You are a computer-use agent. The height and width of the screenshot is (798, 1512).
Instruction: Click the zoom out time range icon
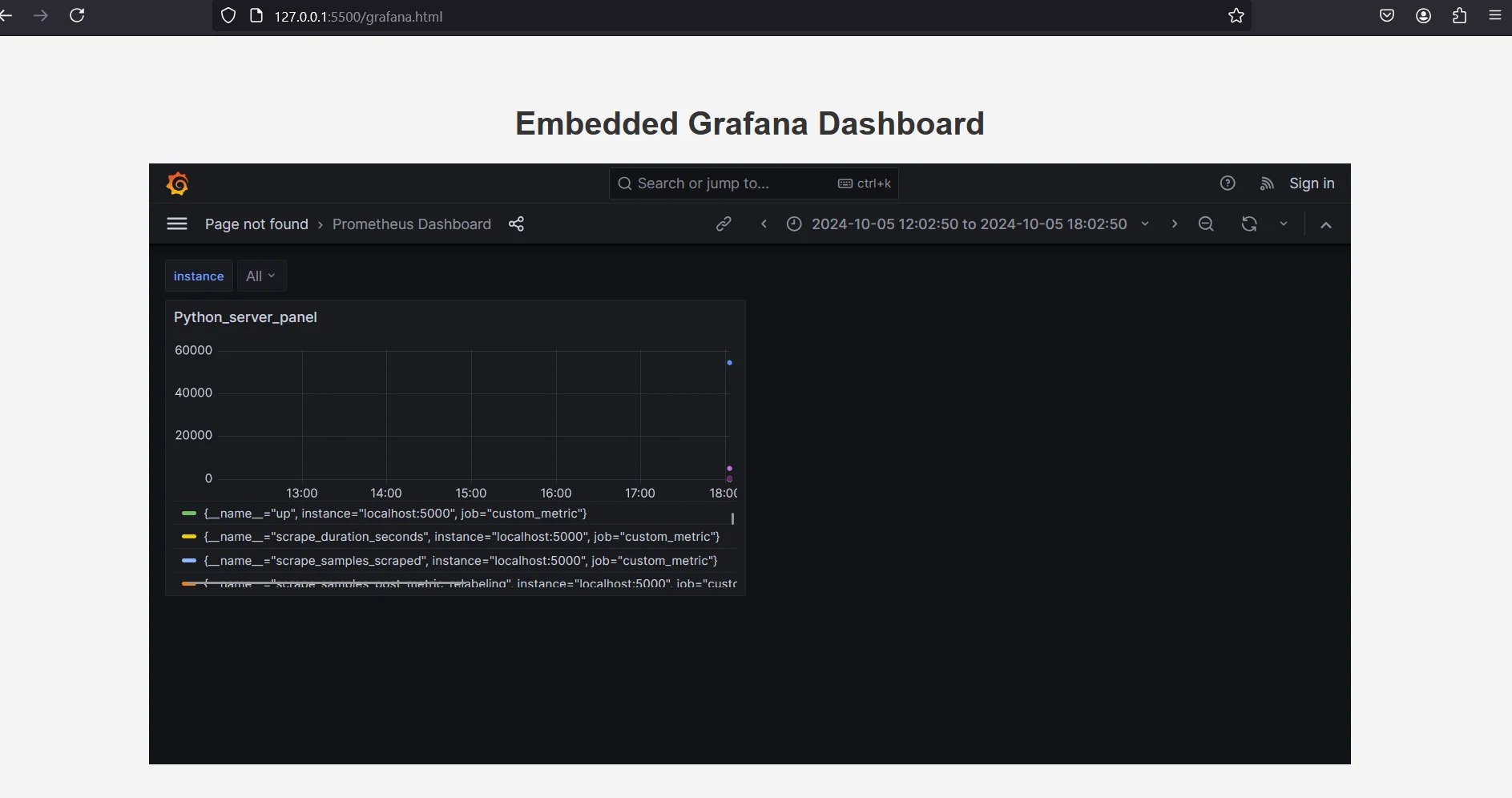[x=1206, y=224]
